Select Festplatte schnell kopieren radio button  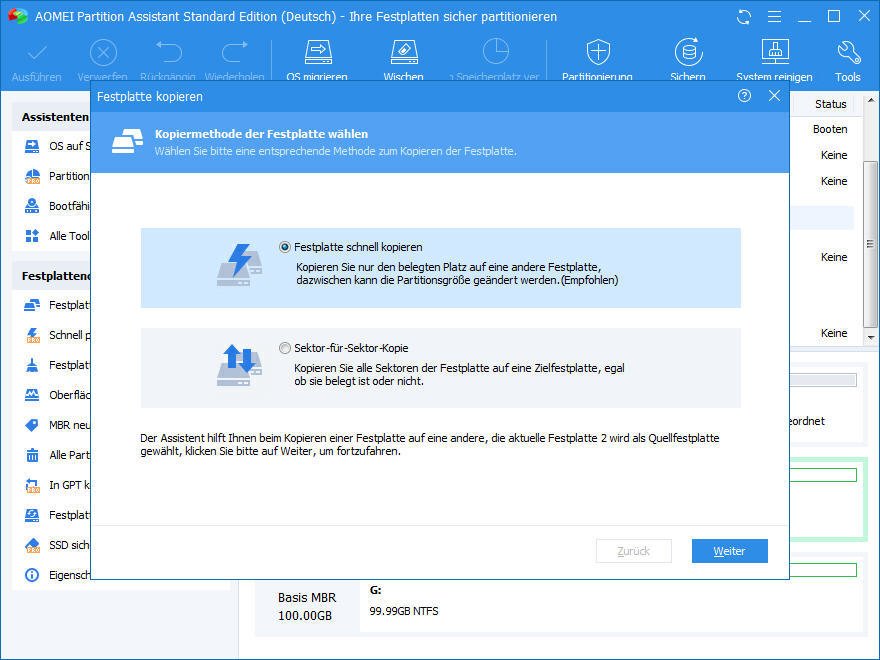coord(285,247)
